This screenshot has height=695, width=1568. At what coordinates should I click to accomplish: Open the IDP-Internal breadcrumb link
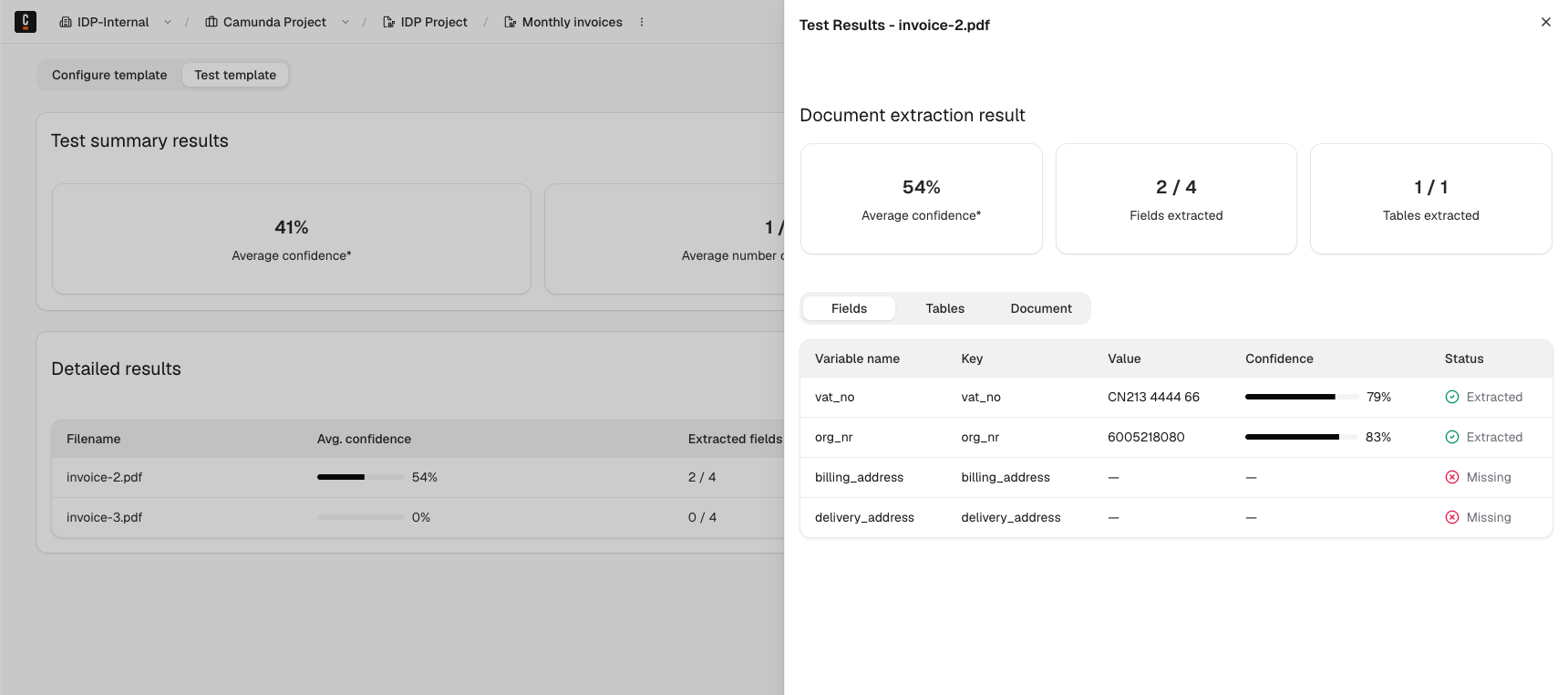point(113,22)
